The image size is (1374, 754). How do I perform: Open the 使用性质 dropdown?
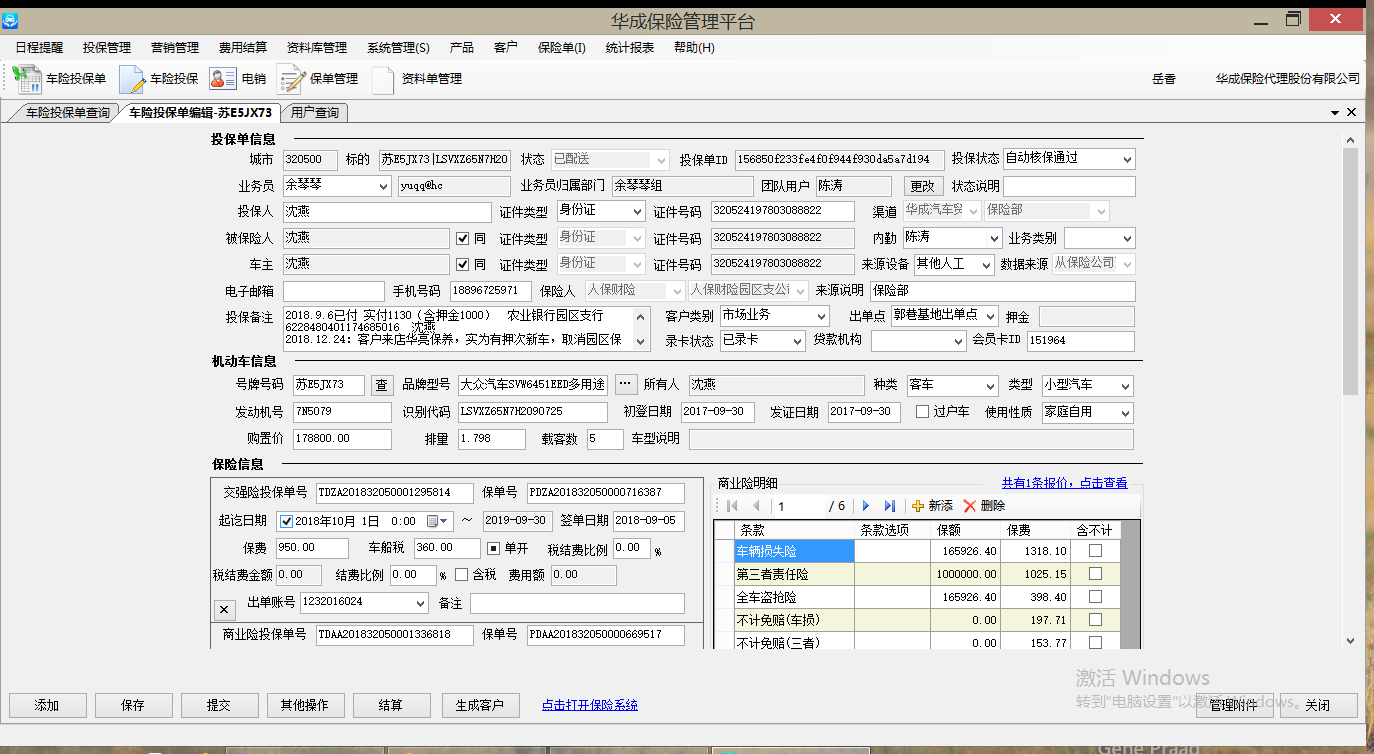tap(1125, 413)
